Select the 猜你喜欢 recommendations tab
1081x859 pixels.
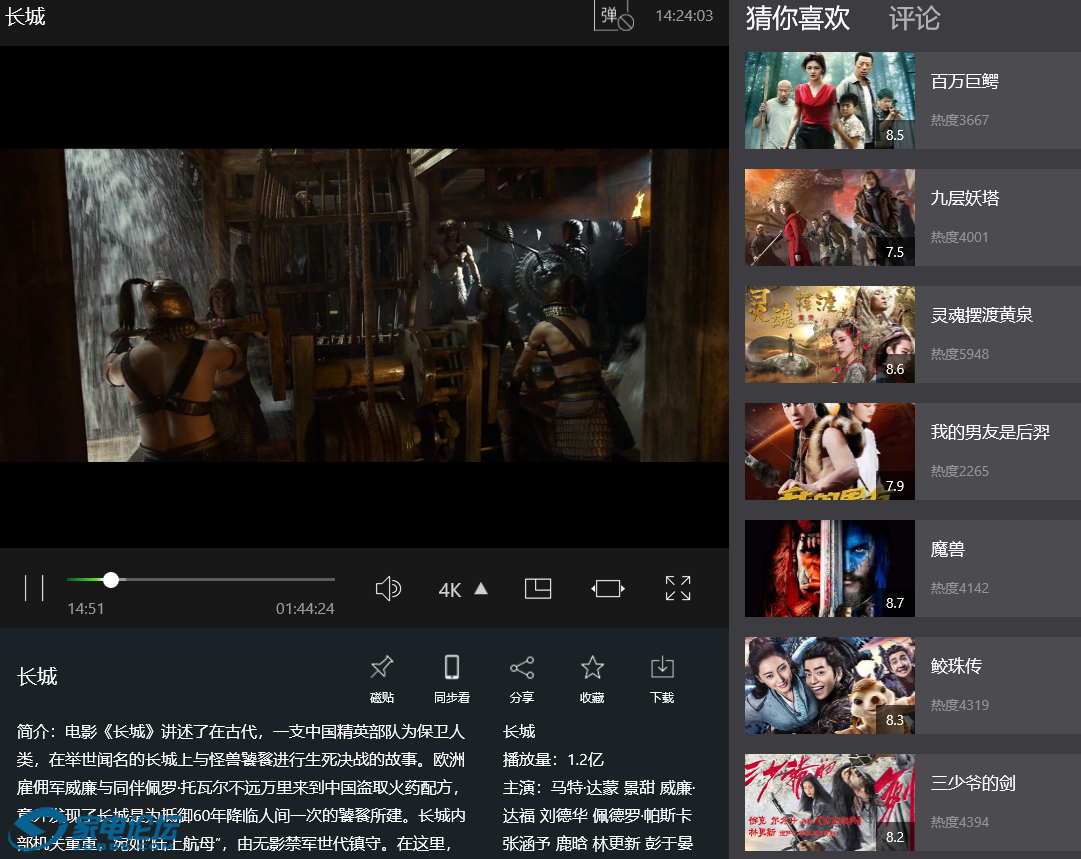[x=797, y=18]
